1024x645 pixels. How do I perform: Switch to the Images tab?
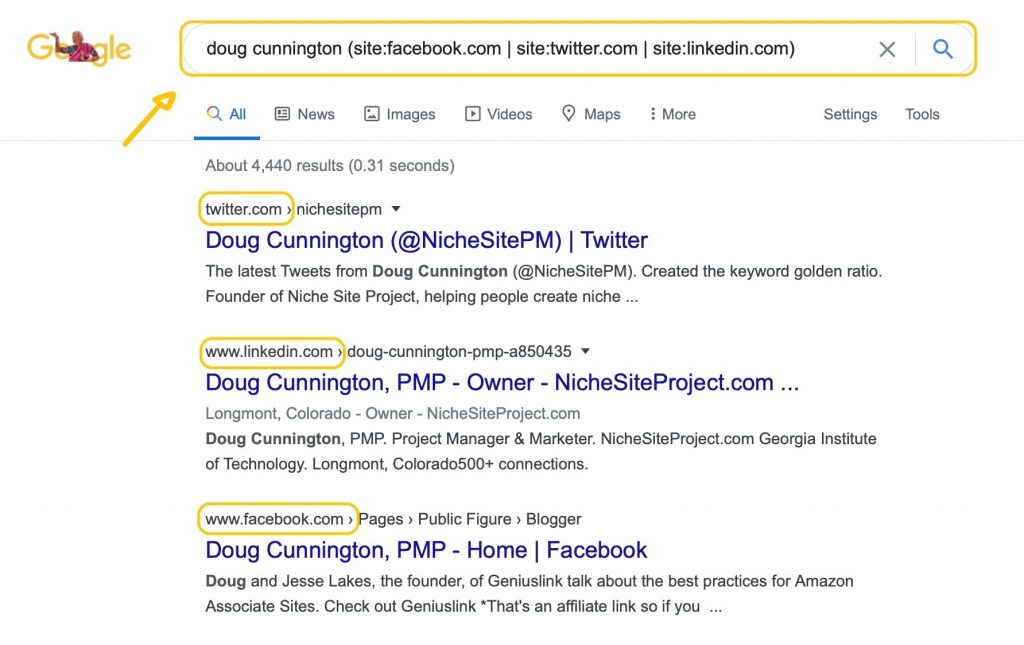pos(399,114)
